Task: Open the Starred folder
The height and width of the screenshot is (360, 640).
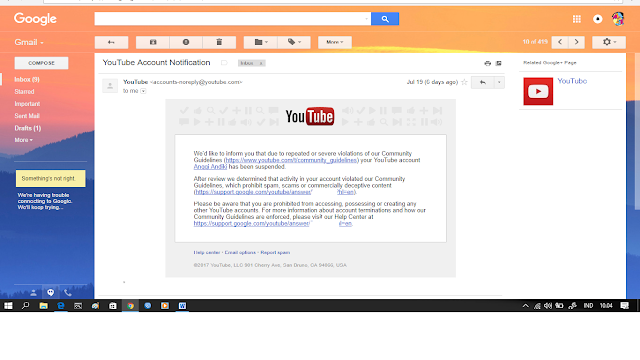Action: tap(24, 92)
